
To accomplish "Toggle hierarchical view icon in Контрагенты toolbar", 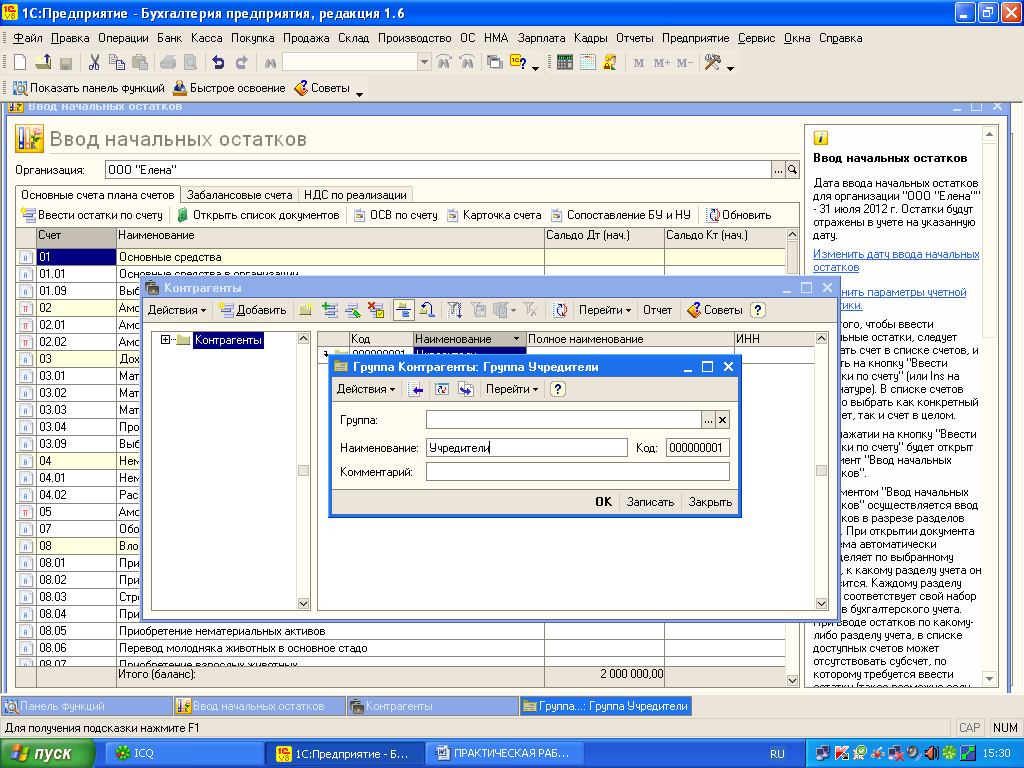I will pos(404,310).
